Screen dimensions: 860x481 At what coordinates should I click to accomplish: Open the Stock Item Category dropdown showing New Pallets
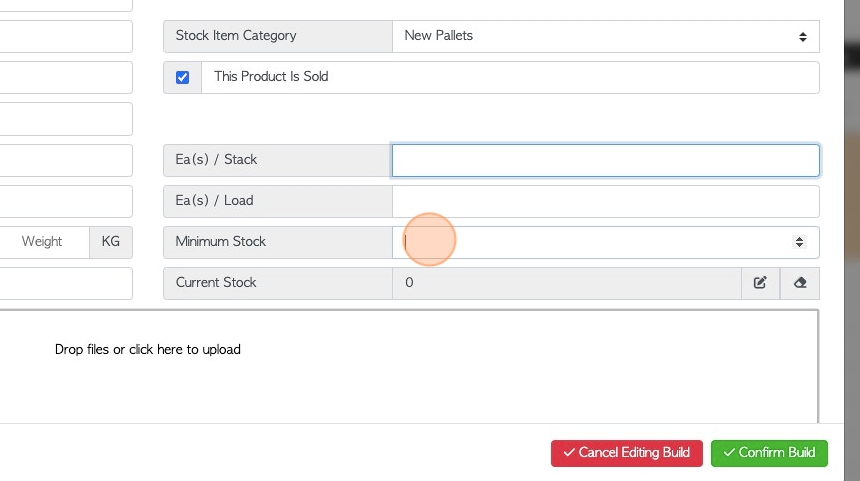pyautogui.click(x=606, y=36)
